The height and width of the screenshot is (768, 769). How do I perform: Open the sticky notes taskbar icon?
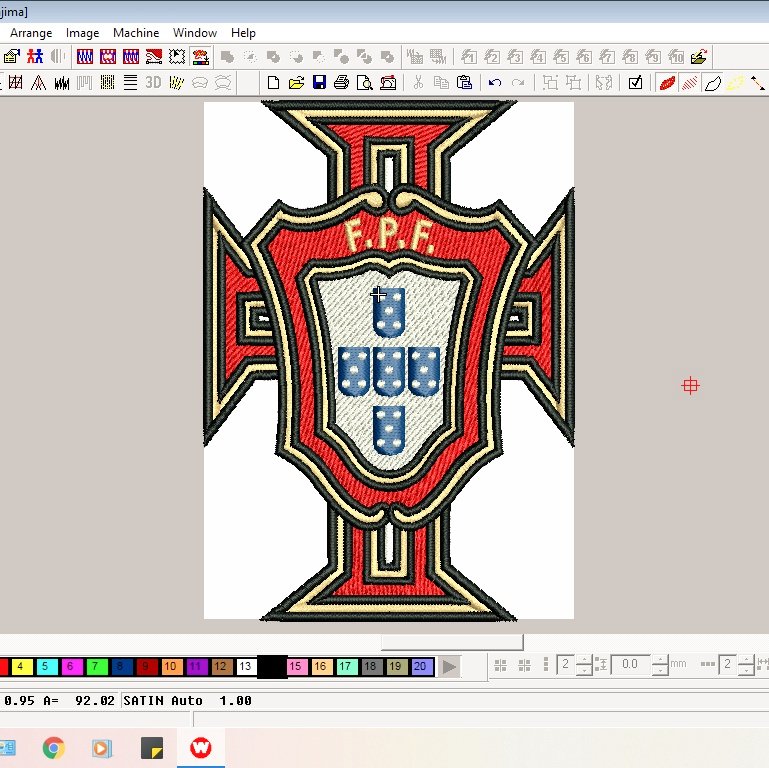click(152, 748)
